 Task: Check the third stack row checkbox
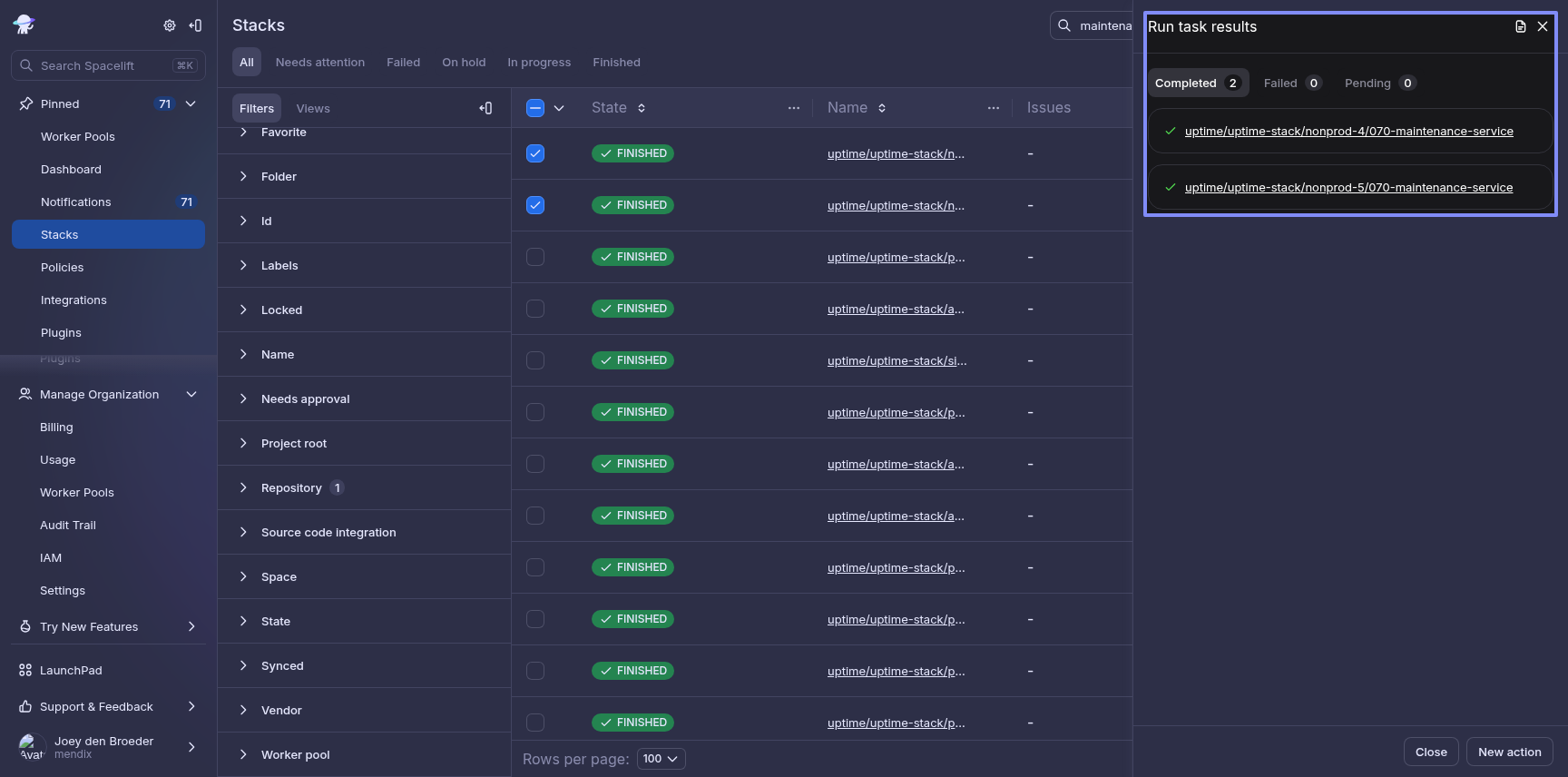click(535, 257)
